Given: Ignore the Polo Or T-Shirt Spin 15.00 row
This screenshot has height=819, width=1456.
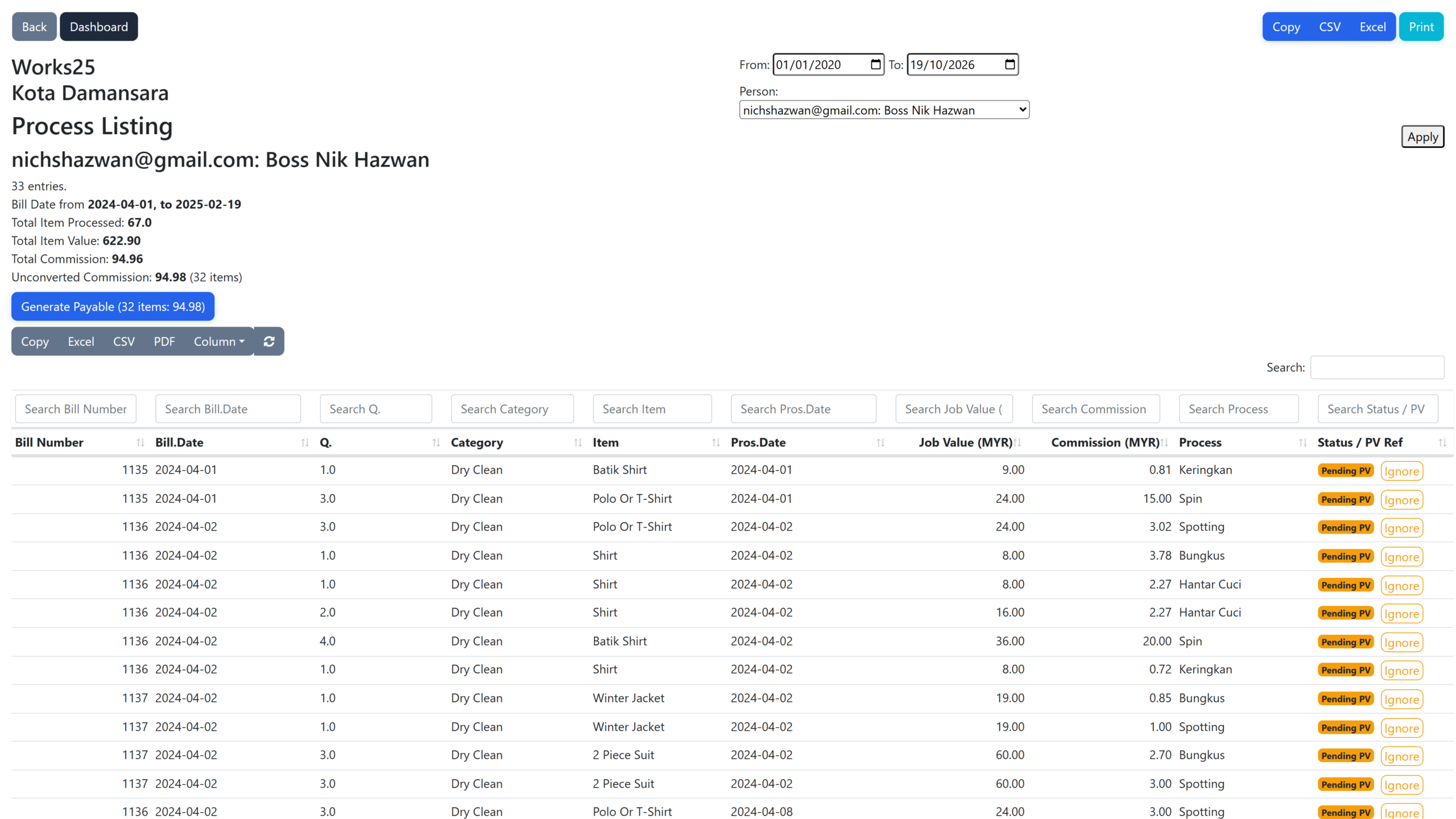Looking at the screenshot, I should [1401, 500].
